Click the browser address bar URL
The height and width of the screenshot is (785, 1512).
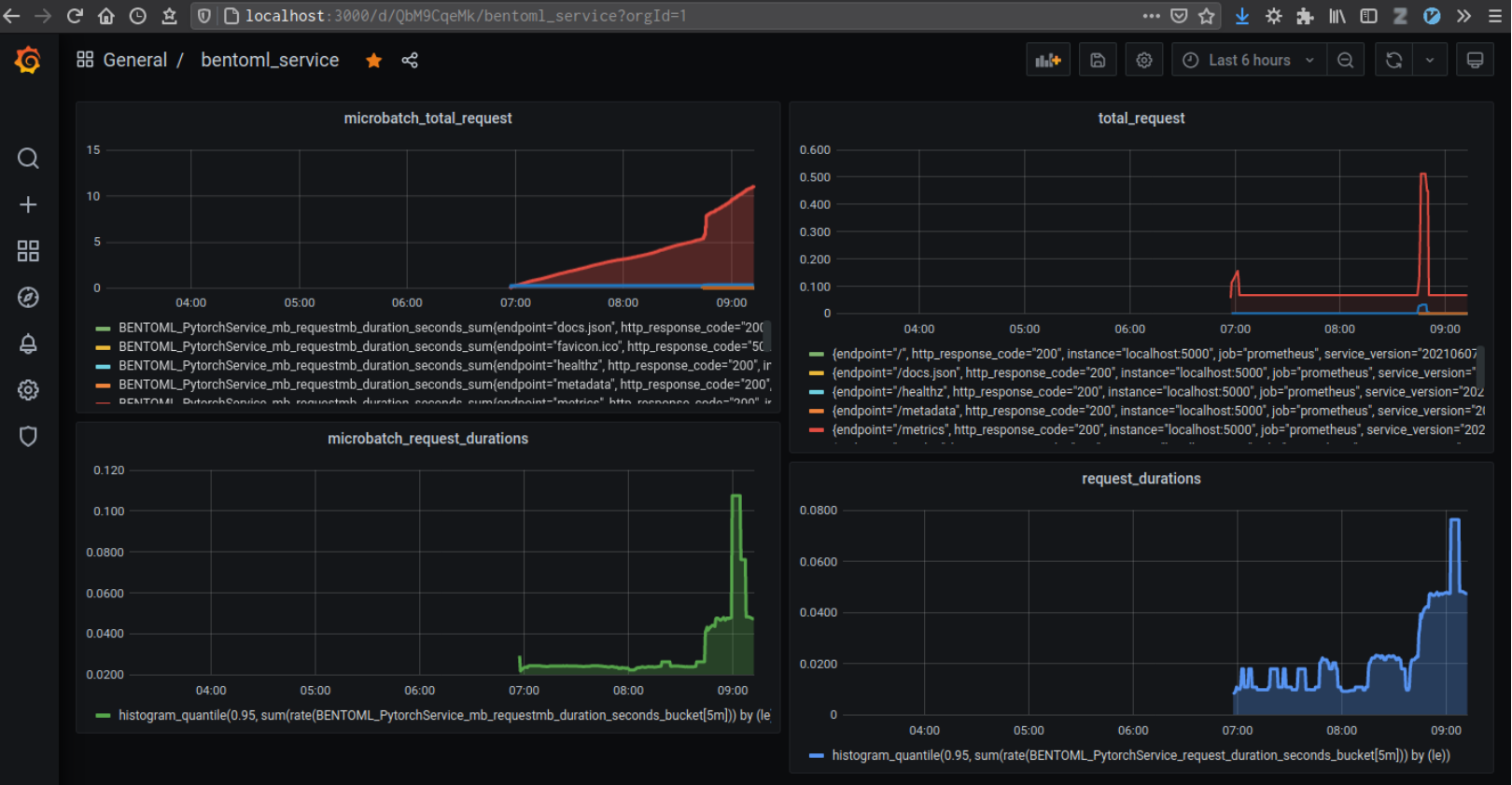tap(466, 16)
